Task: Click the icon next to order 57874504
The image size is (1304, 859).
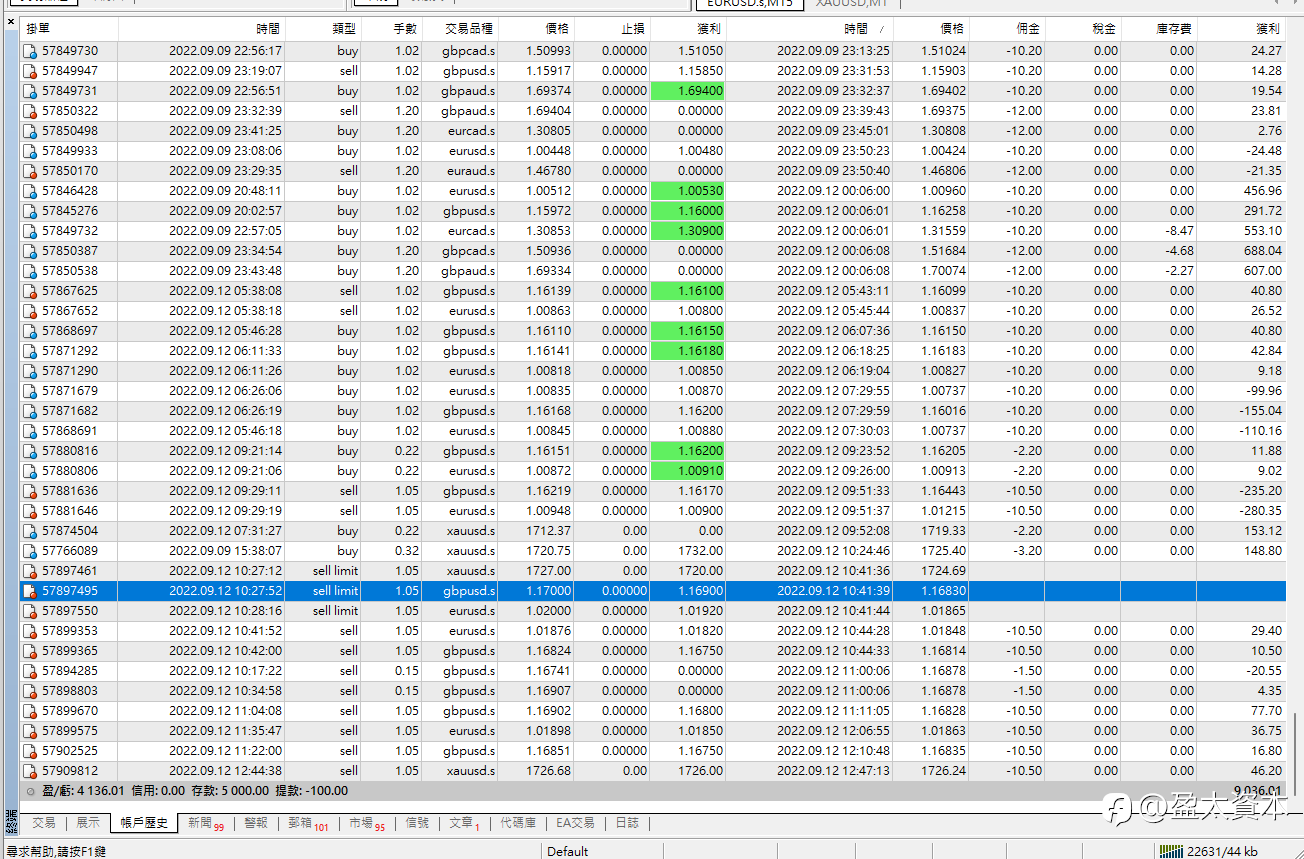Action: (30, 531)
